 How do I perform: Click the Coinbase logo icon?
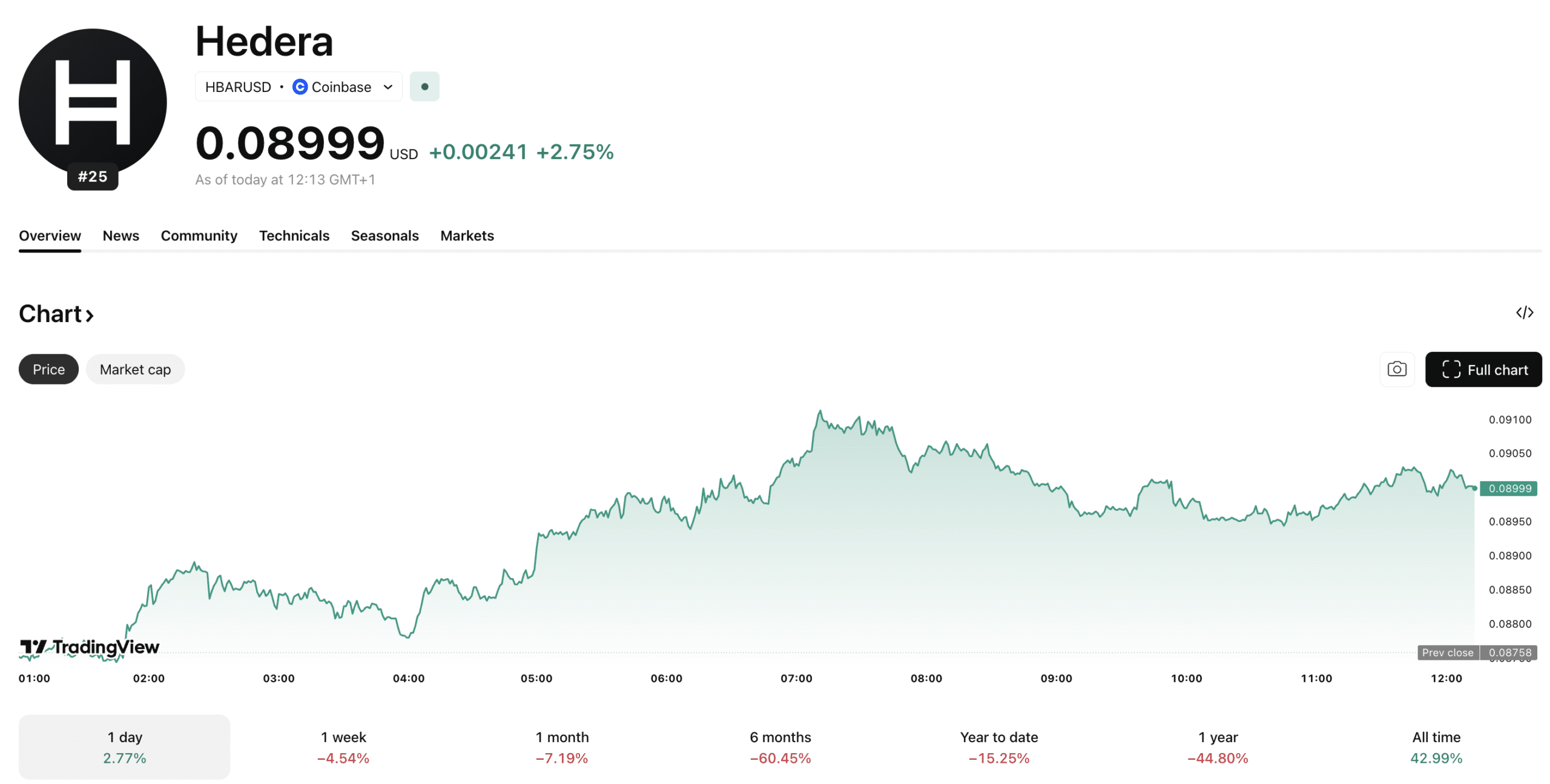[x=299, y=87]
